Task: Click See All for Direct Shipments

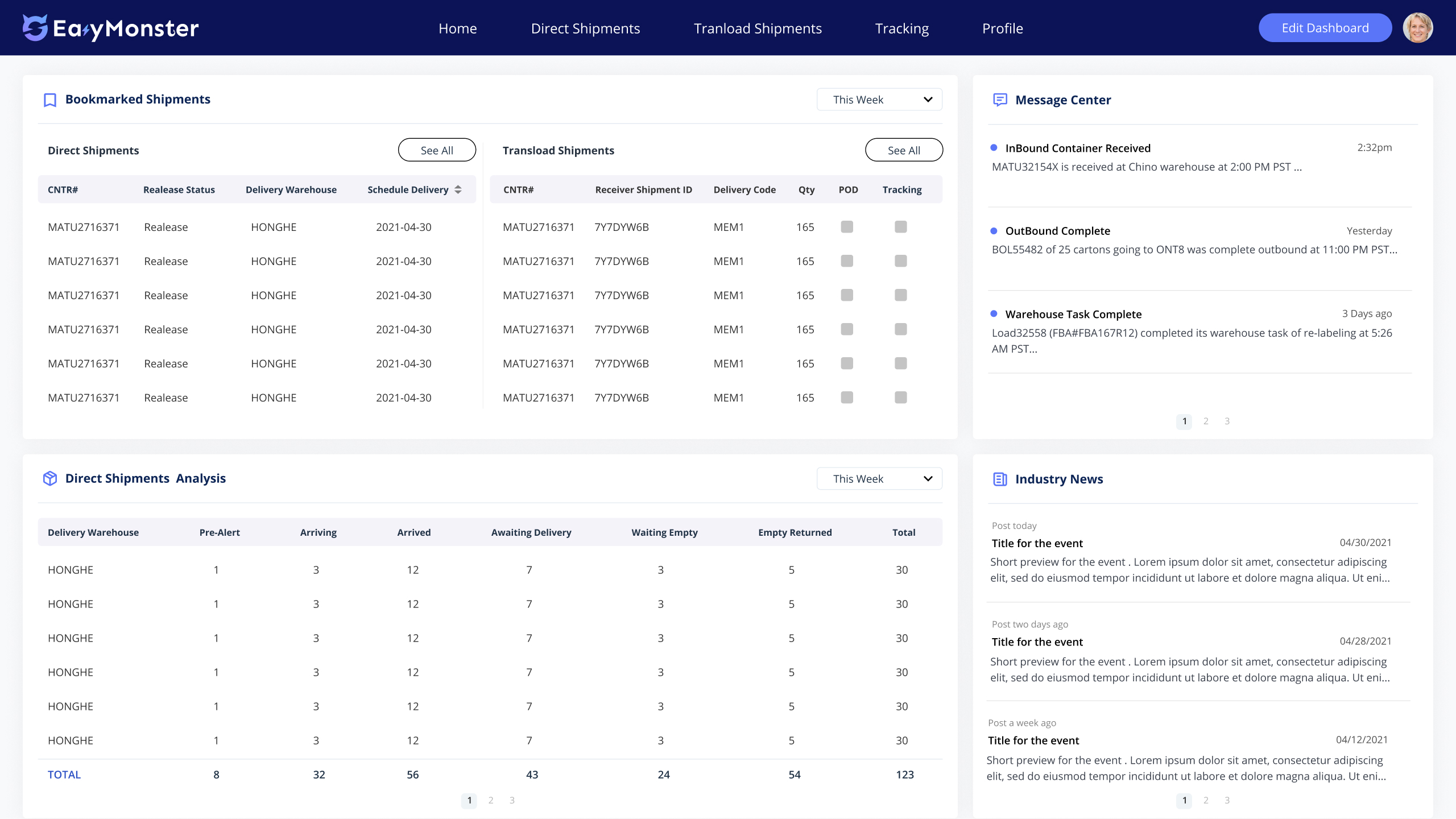Action: [436, 150]
